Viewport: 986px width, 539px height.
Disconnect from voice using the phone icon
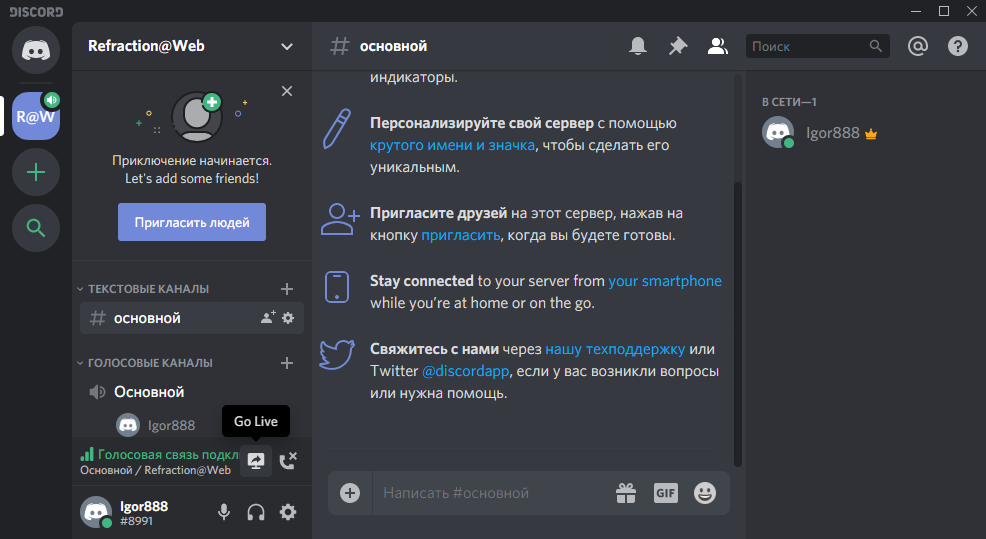[x=288, y=461]
